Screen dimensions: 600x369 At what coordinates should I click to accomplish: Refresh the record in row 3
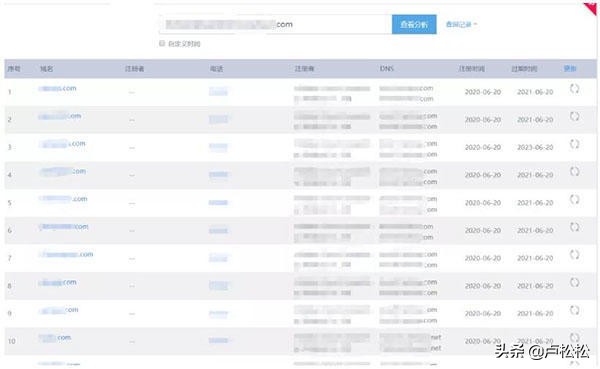click(x=574, y=144)
